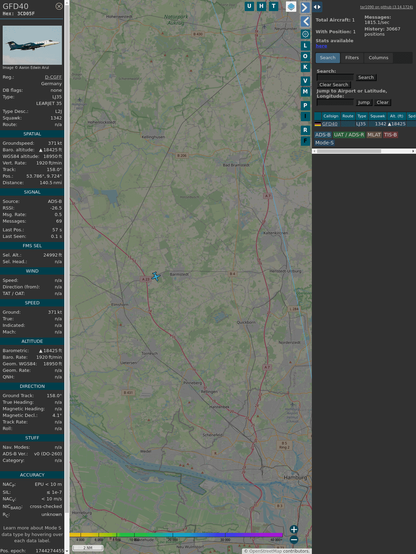The width and height of the screenshot is (416, 554).
Task: Switch to the Columns tab
Action: point(378,58)
